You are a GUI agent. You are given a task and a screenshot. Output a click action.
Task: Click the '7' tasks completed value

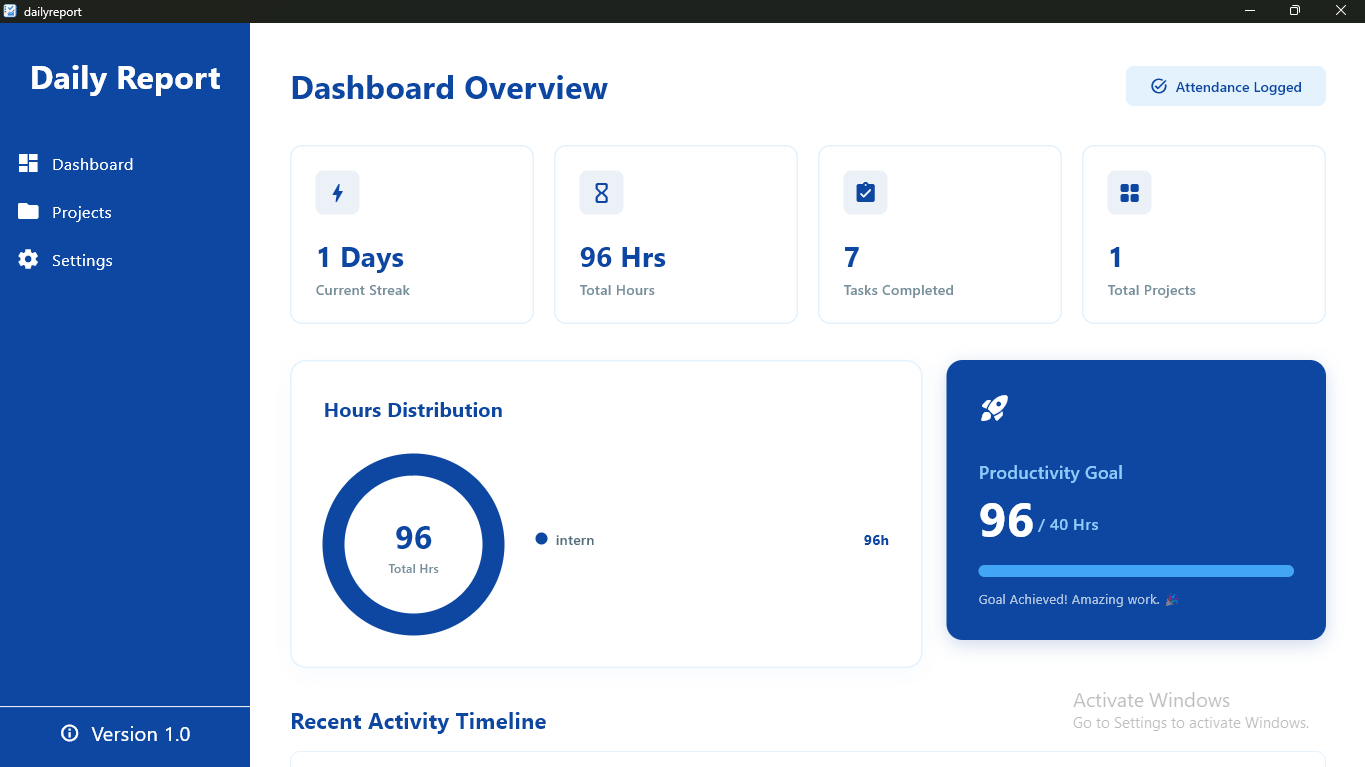852,257
